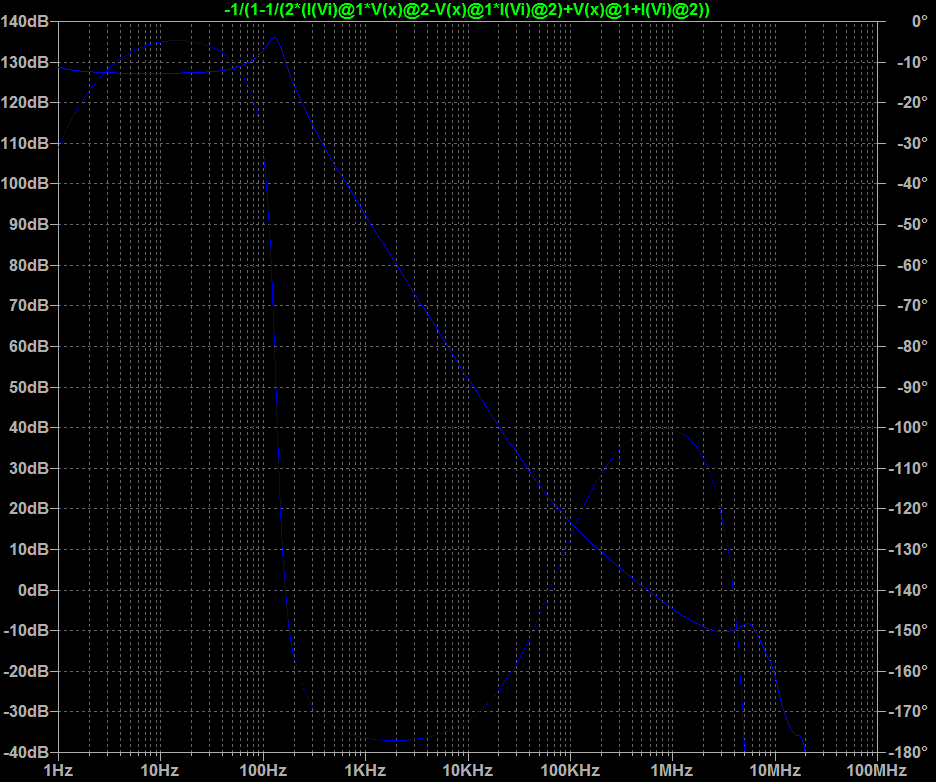Click the -40dB left axis label
The height and width of the screenshot is (782, 936).
click(x=26, y=752)
